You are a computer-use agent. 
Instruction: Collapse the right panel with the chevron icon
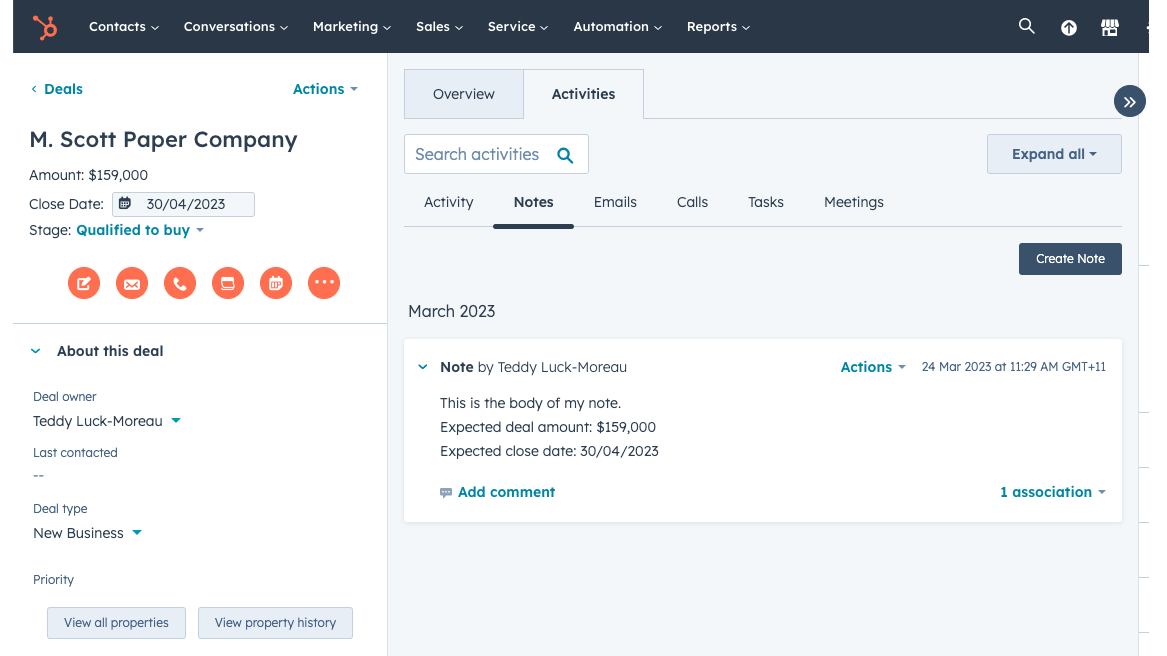tap(1129, 101)
